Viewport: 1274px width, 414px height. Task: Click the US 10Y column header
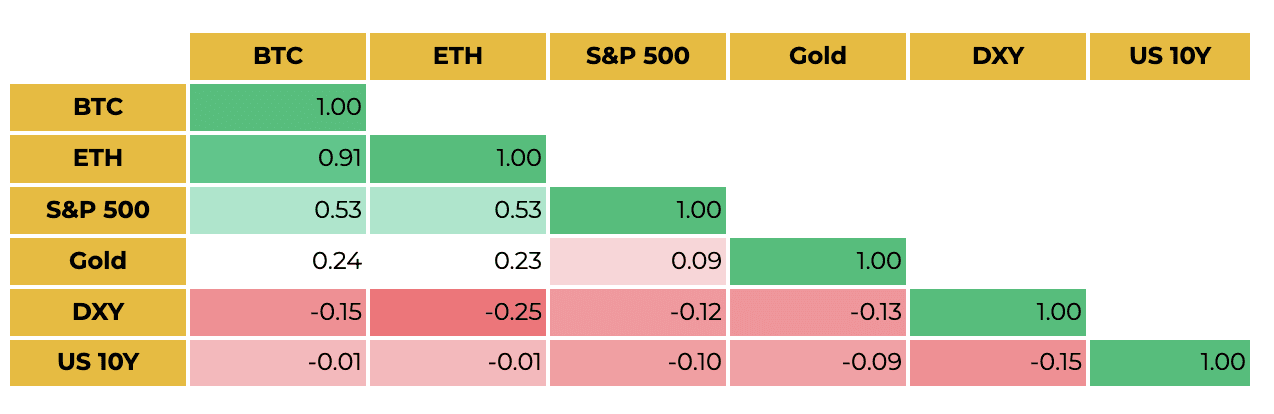pos(1169,56)
